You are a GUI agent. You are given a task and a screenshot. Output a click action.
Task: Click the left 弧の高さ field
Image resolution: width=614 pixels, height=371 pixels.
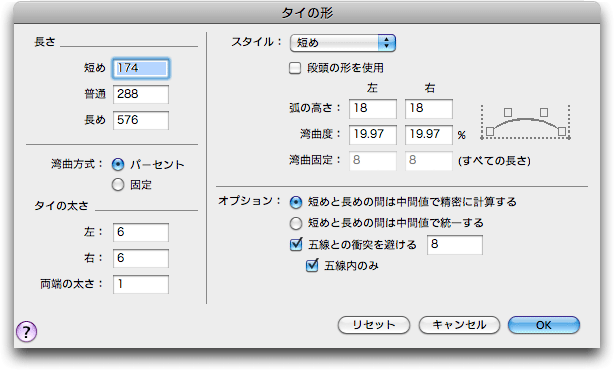(373, 109)
